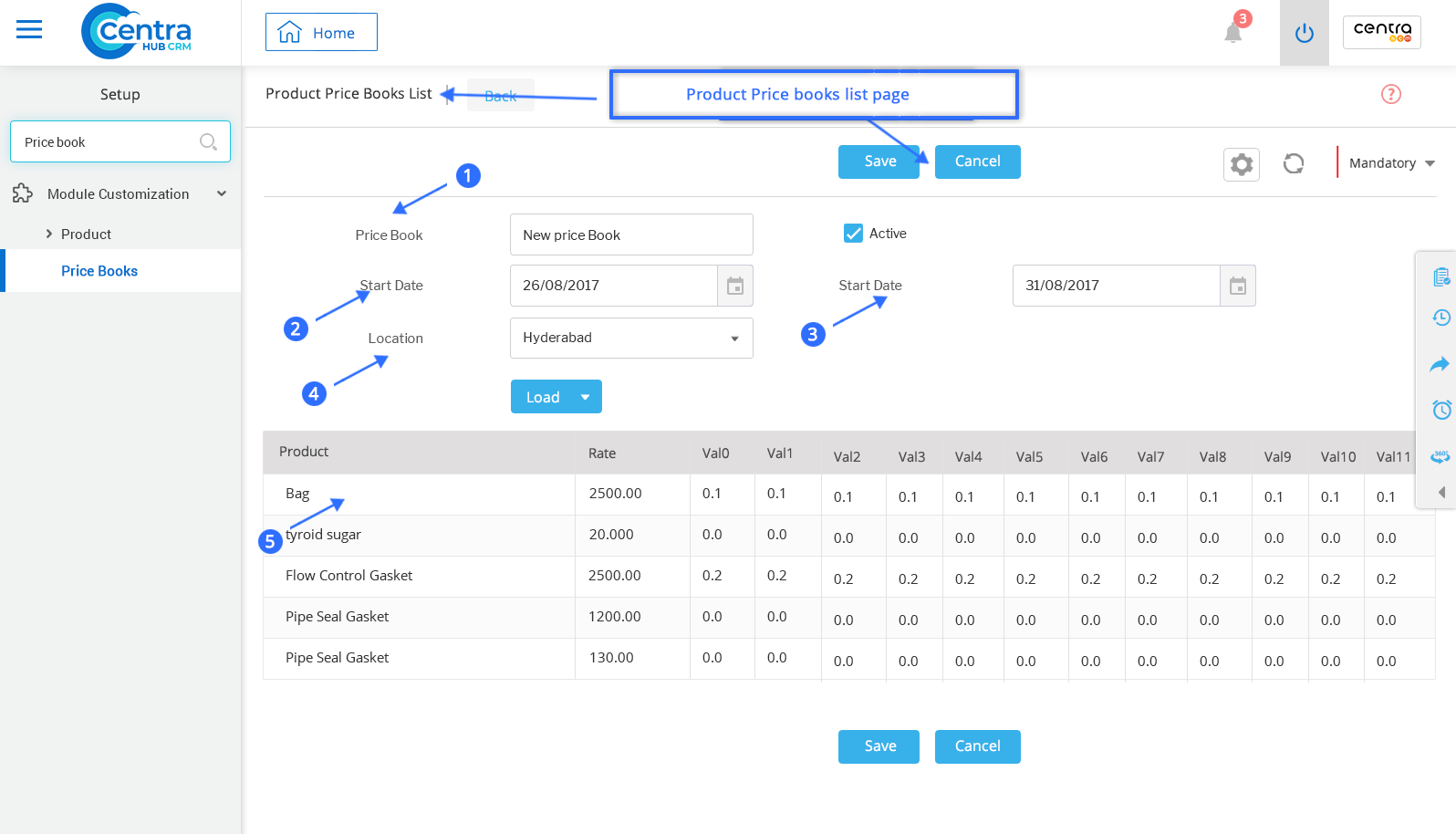The width and height of the screenshot is (1456, 834).
Task: Click the New price Book name field
Action: (x=631, y=235)
